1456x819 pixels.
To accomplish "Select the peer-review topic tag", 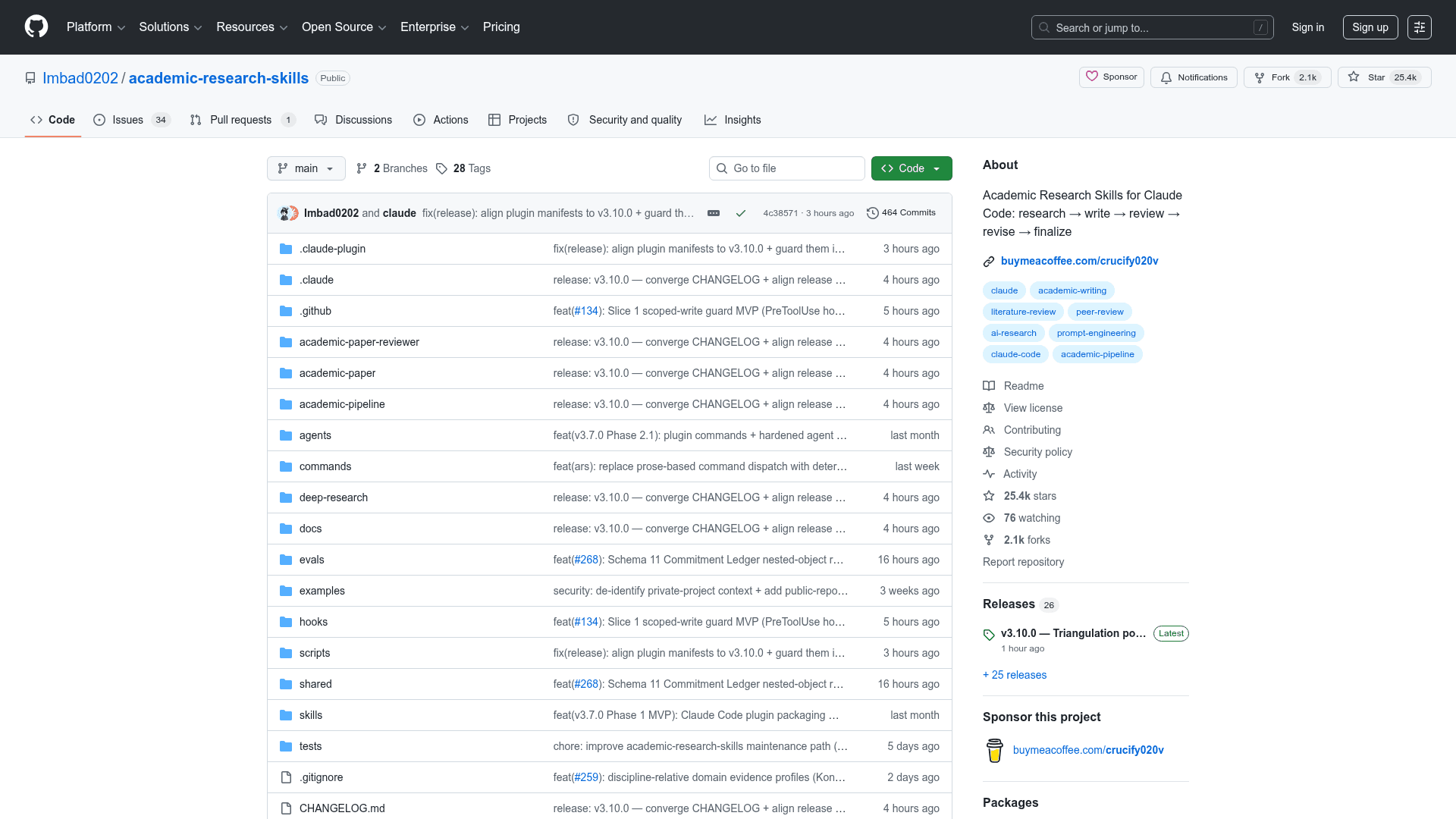I will click(1100, 312).
